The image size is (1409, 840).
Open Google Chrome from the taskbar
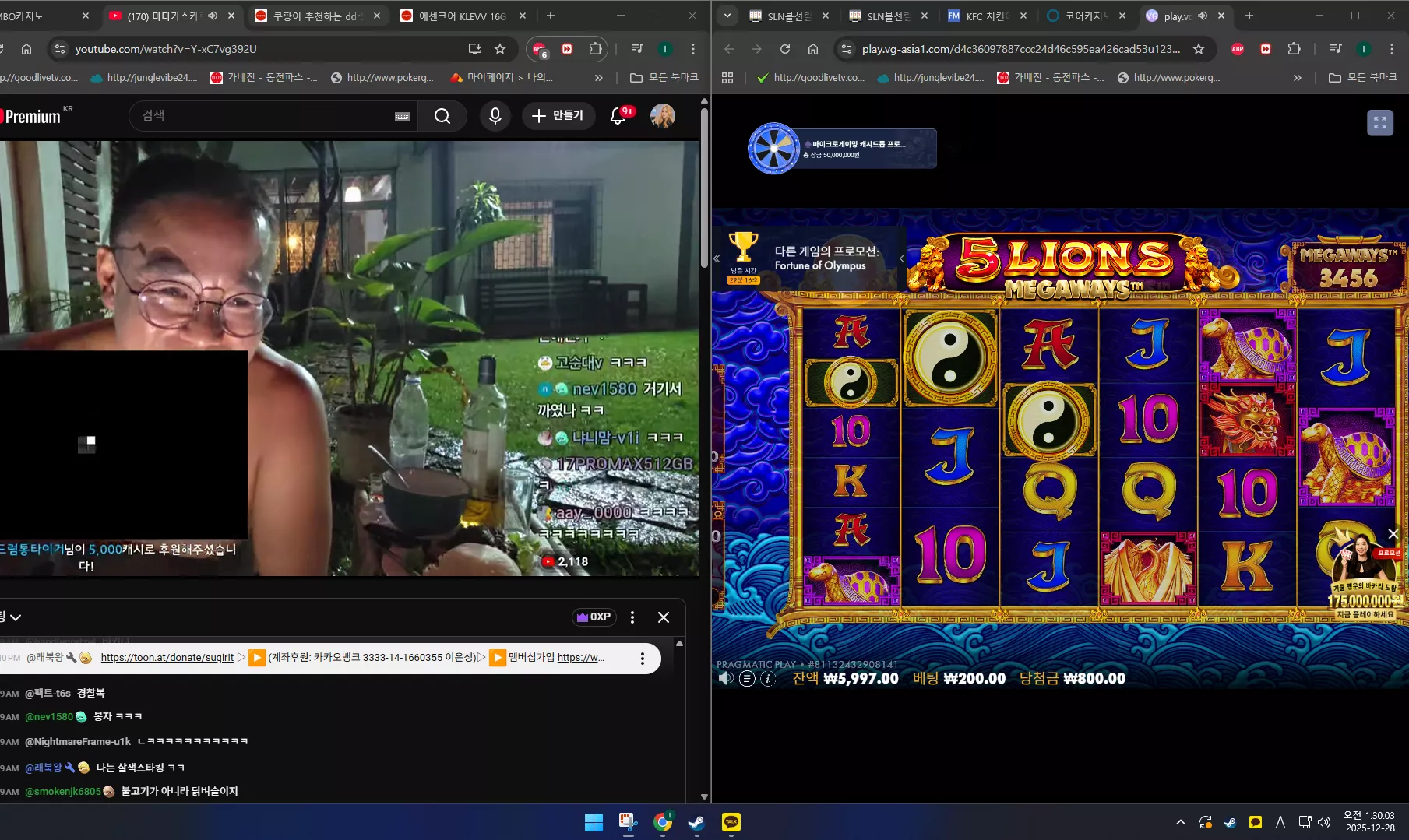point(662,822)
